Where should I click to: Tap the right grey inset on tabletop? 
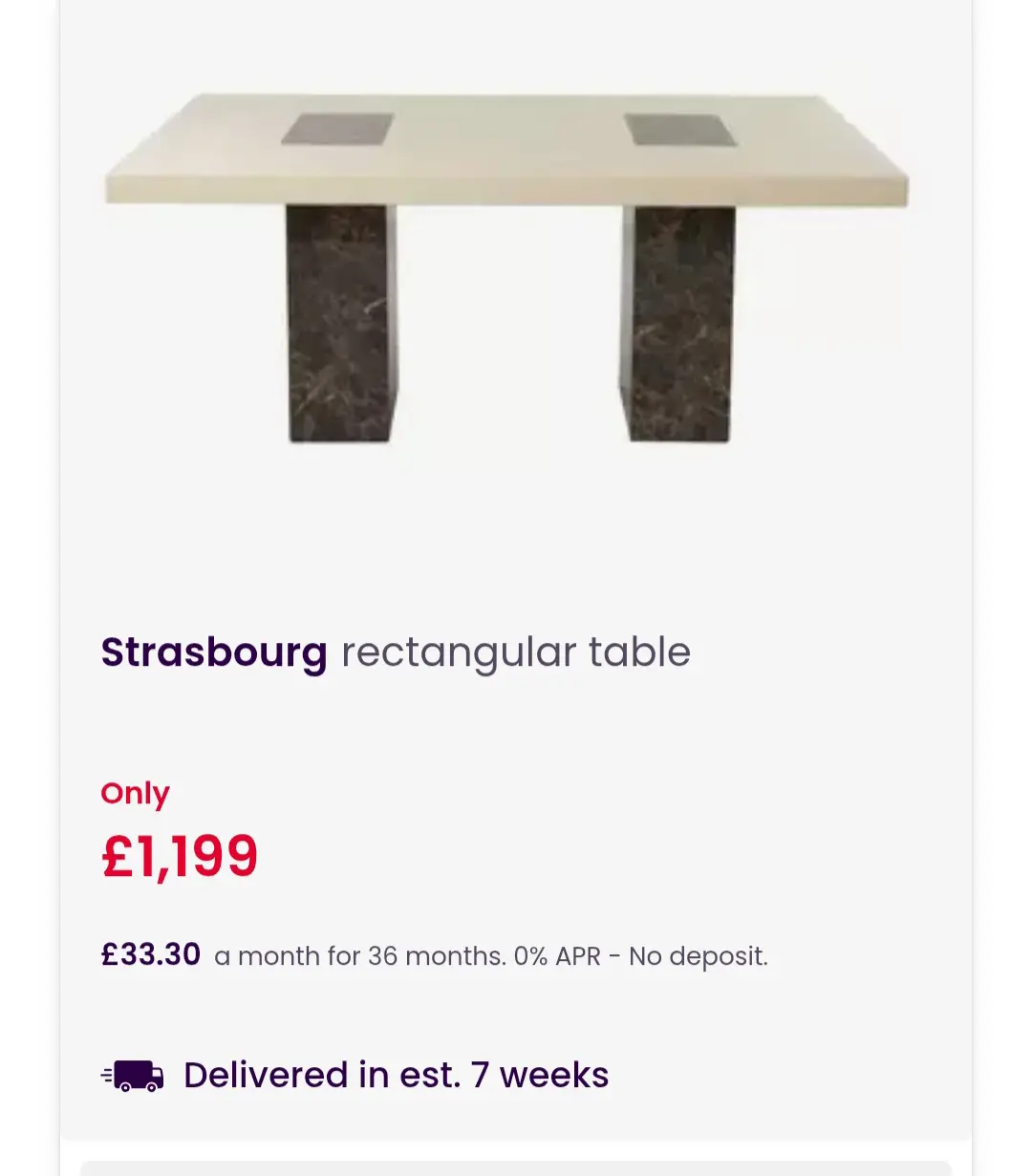tap(679, 129)
